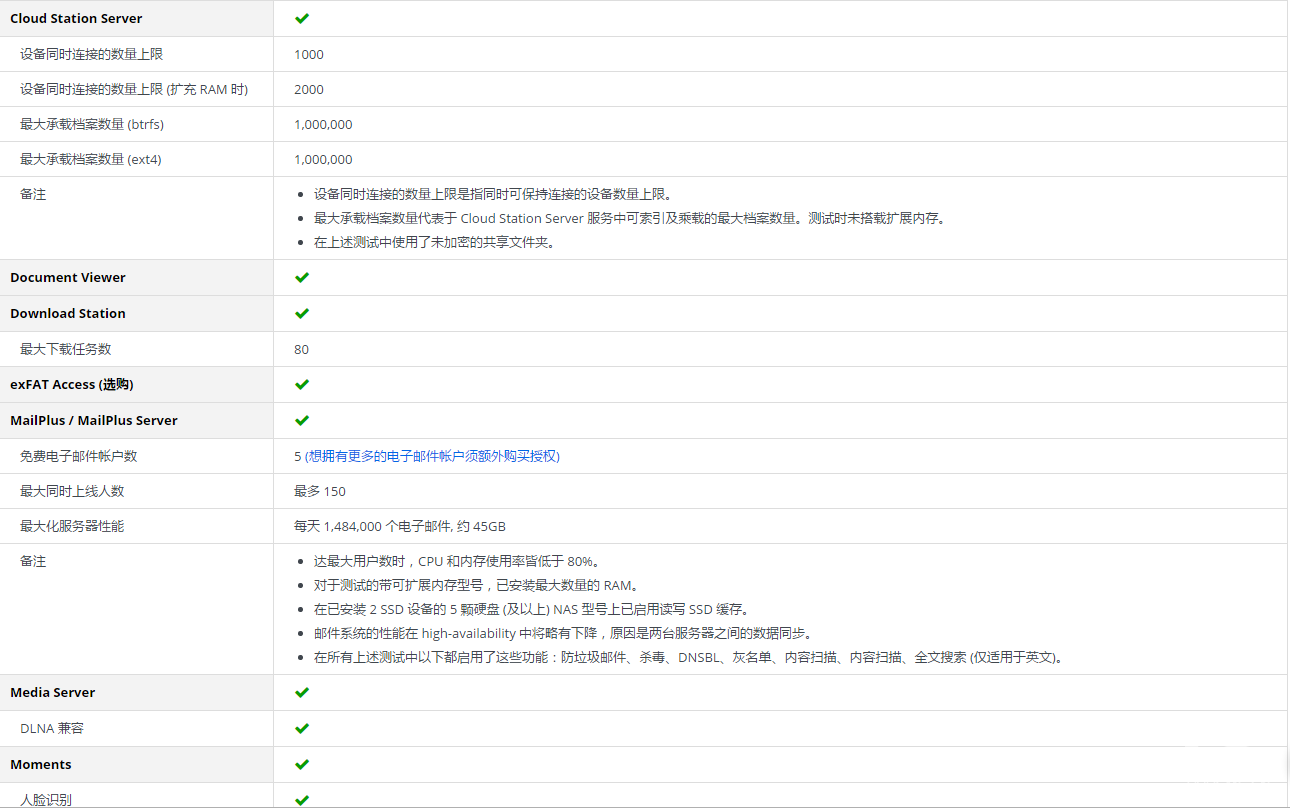1290x808 pixels.
Task: Click the checkmark in the DLNA 兼容 row
Action: (x=302, y=728)
